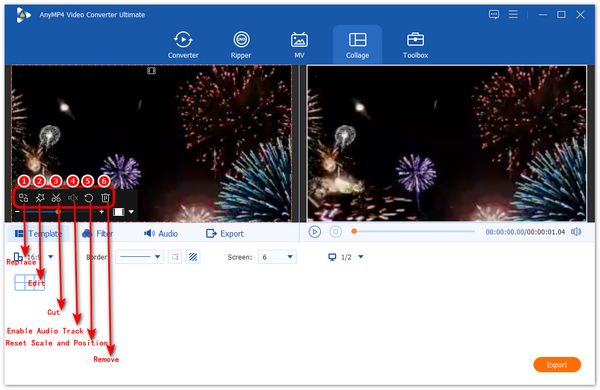Click the striped border pattern icon

point(193,257)
